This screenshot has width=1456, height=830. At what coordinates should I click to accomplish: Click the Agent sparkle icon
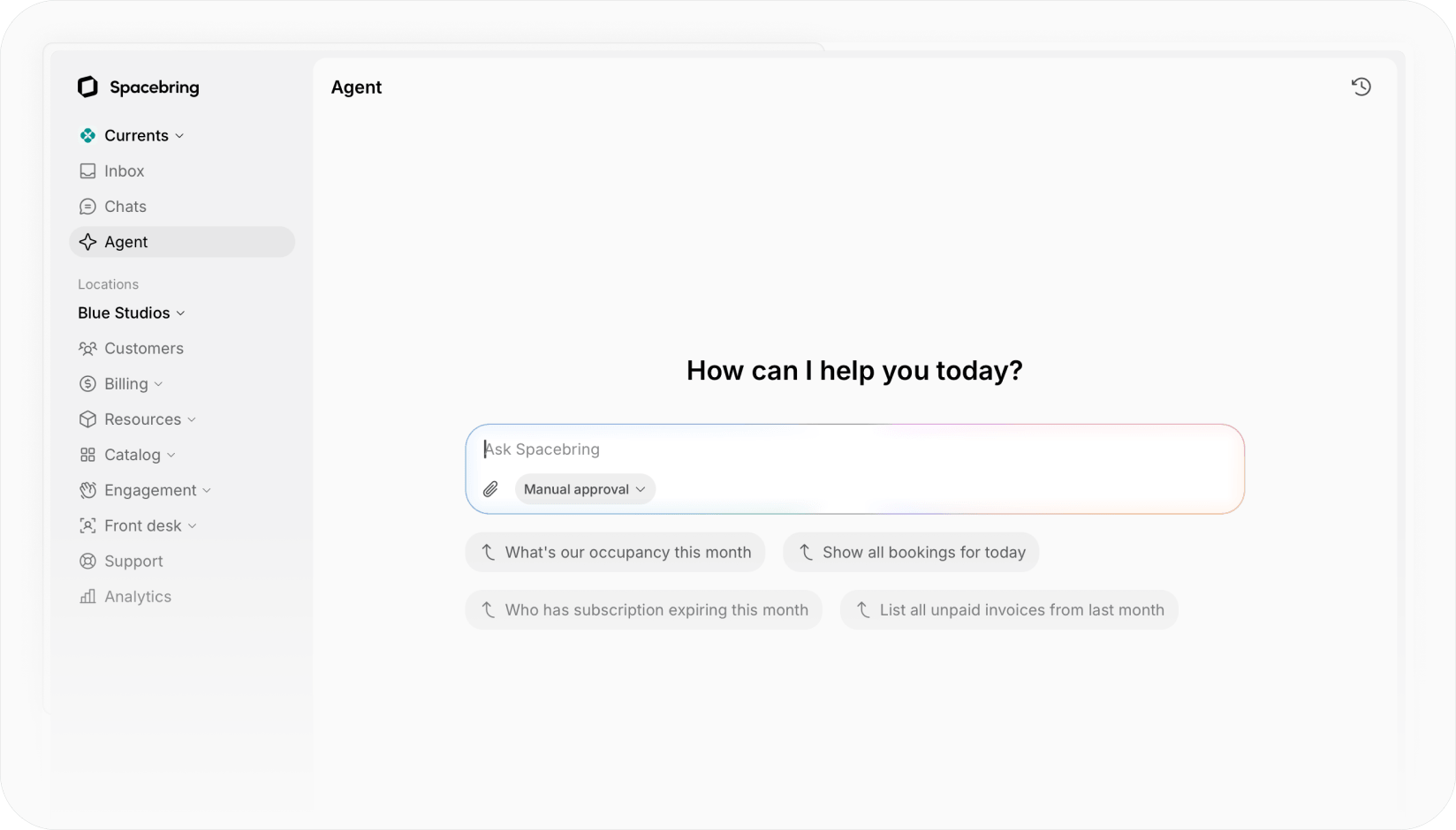87,242
